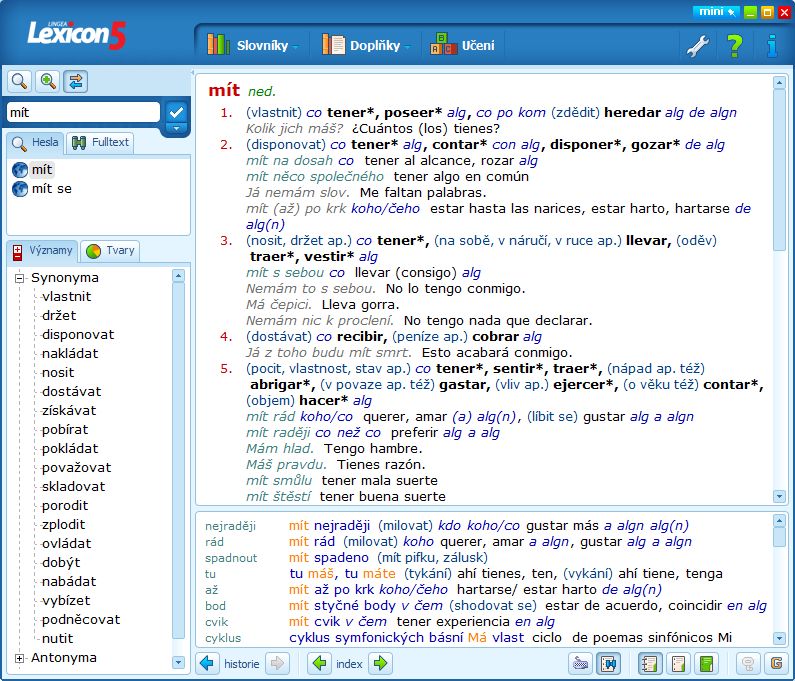Screen dimensions: 795x681
Task: Toggle the binoculars fulltext panel button
Action: (x=608, y=663)
